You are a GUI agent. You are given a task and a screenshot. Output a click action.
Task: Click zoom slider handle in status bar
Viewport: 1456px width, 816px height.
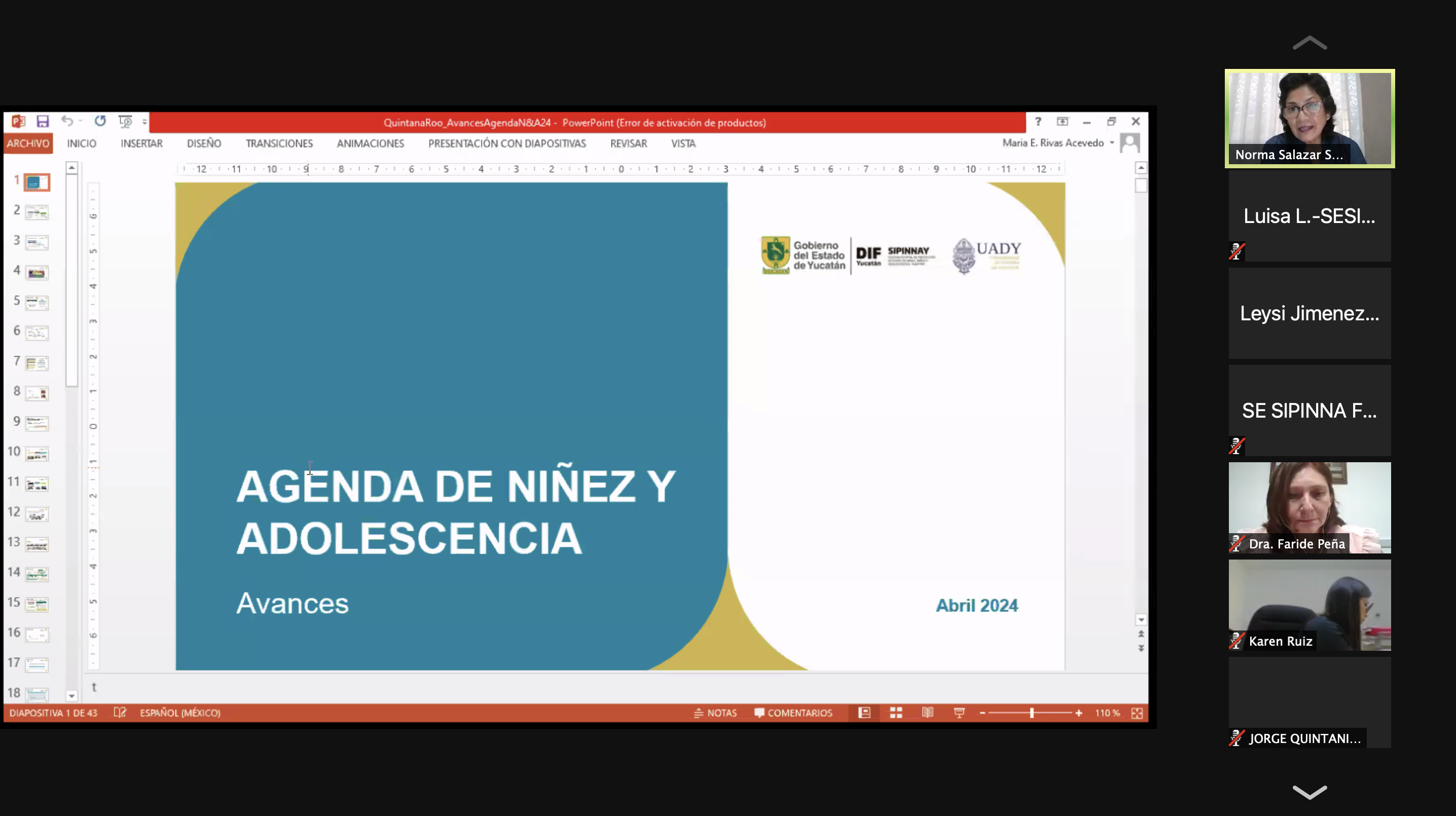[x=1032, y=713]
